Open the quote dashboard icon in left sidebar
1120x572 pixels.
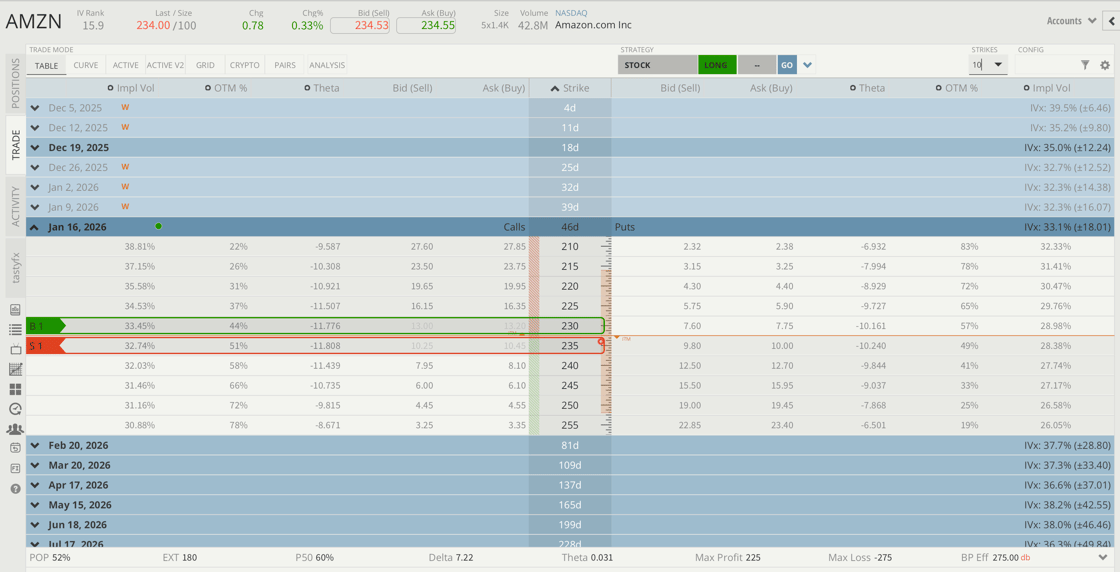(15, 310)
